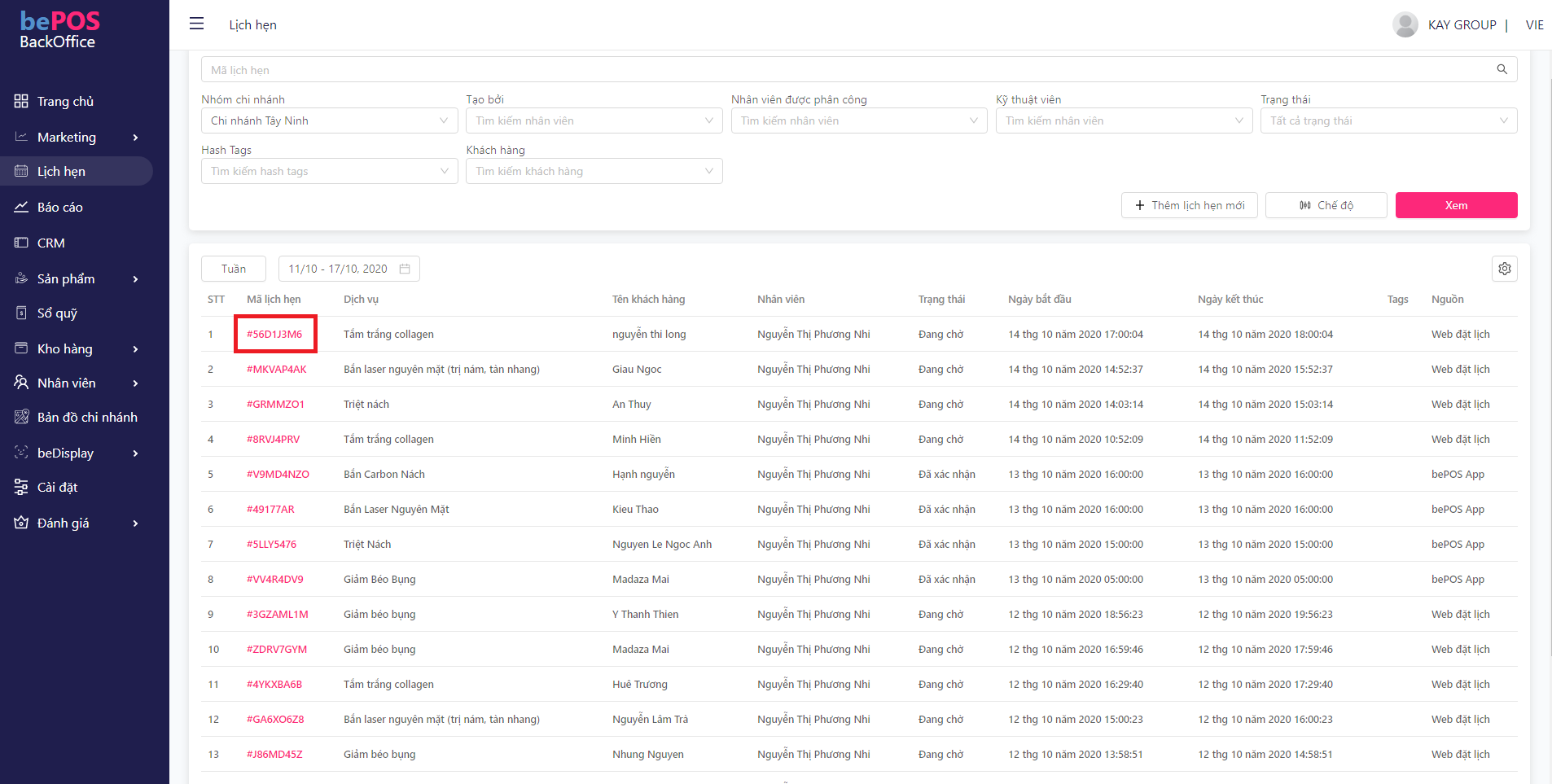Open the Nhóm chi nhánh dropdown

pos(329,120)
